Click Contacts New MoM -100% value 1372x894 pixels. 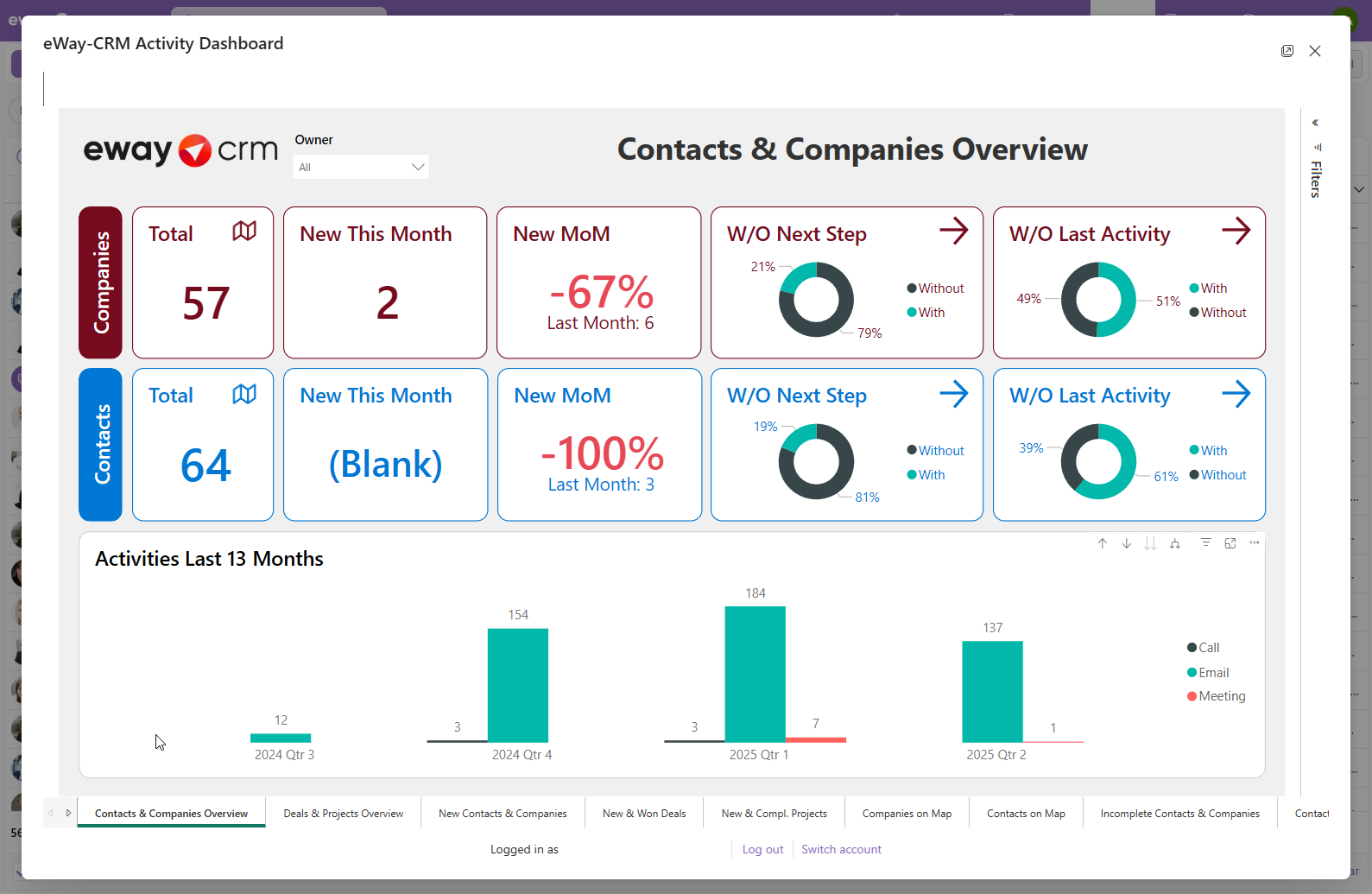(602, 453)
